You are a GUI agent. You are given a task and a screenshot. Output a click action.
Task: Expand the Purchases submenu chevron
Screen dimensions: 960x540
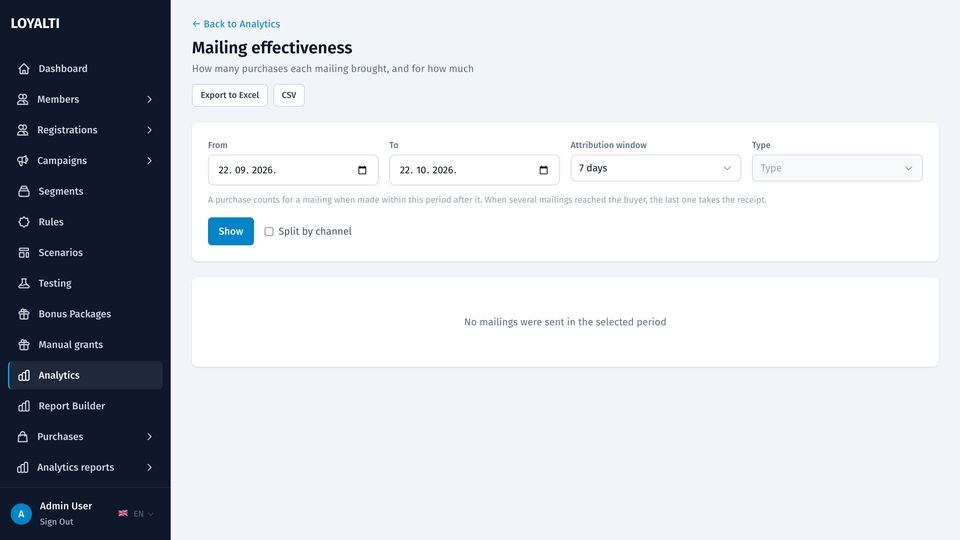[149, 437]
